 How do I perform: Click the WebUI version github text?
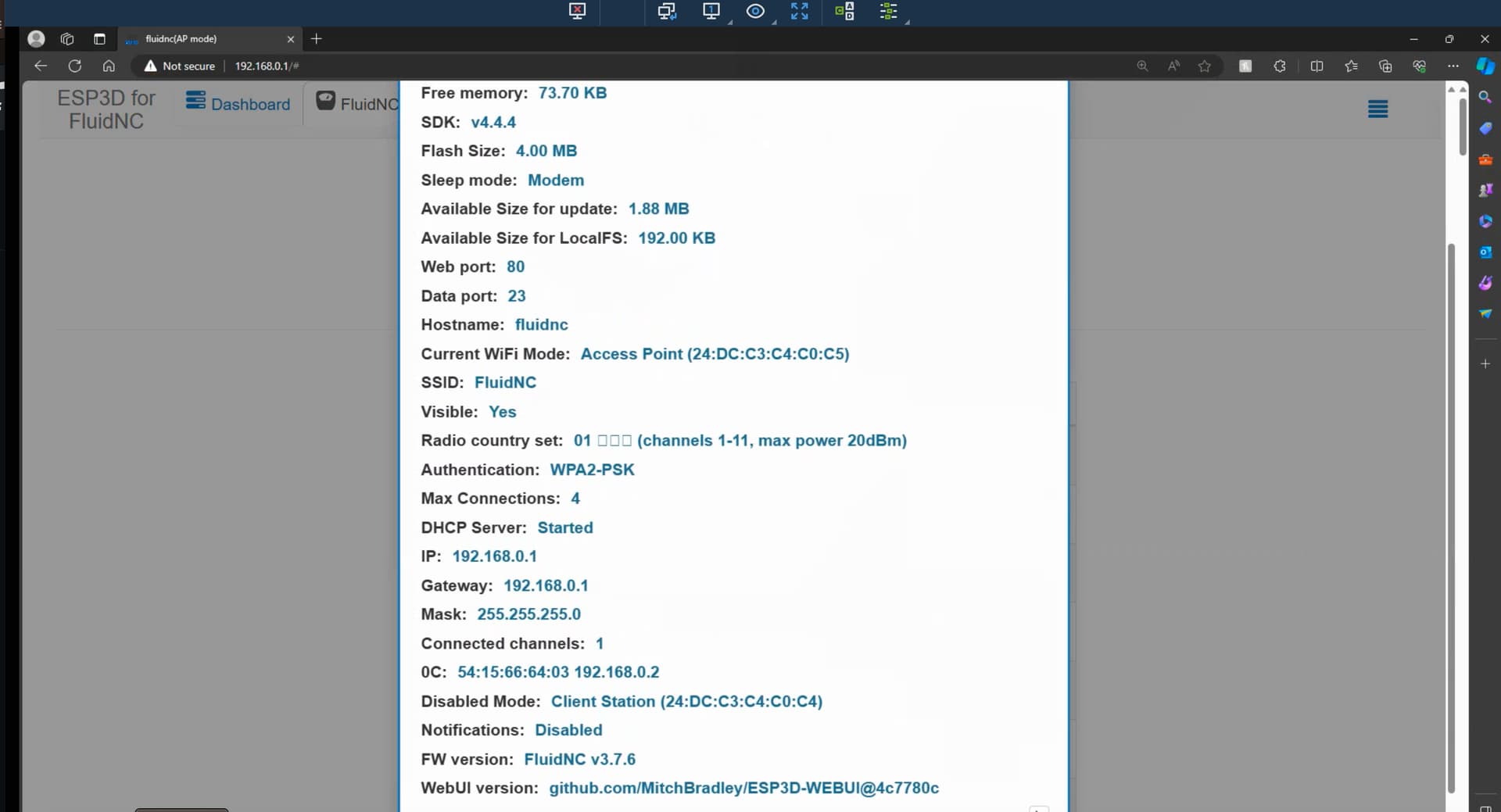point(743,788)
